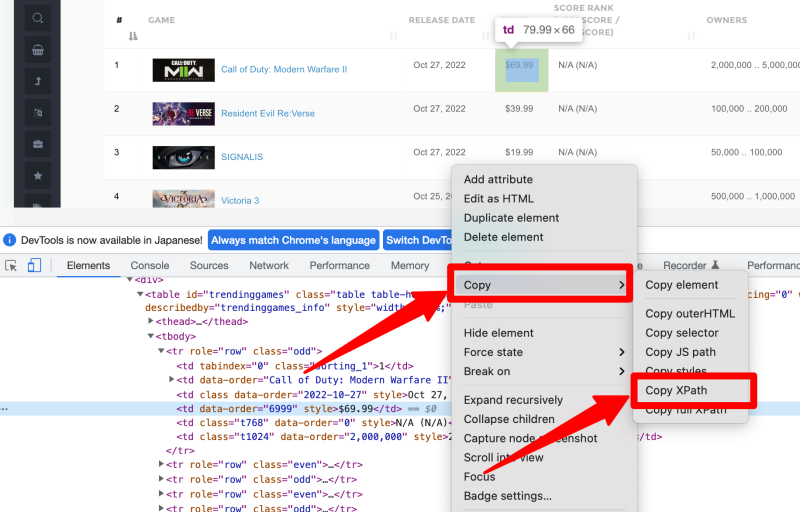Open the SIGNALIS game link
800x512 pixels.
pos(242,157)
